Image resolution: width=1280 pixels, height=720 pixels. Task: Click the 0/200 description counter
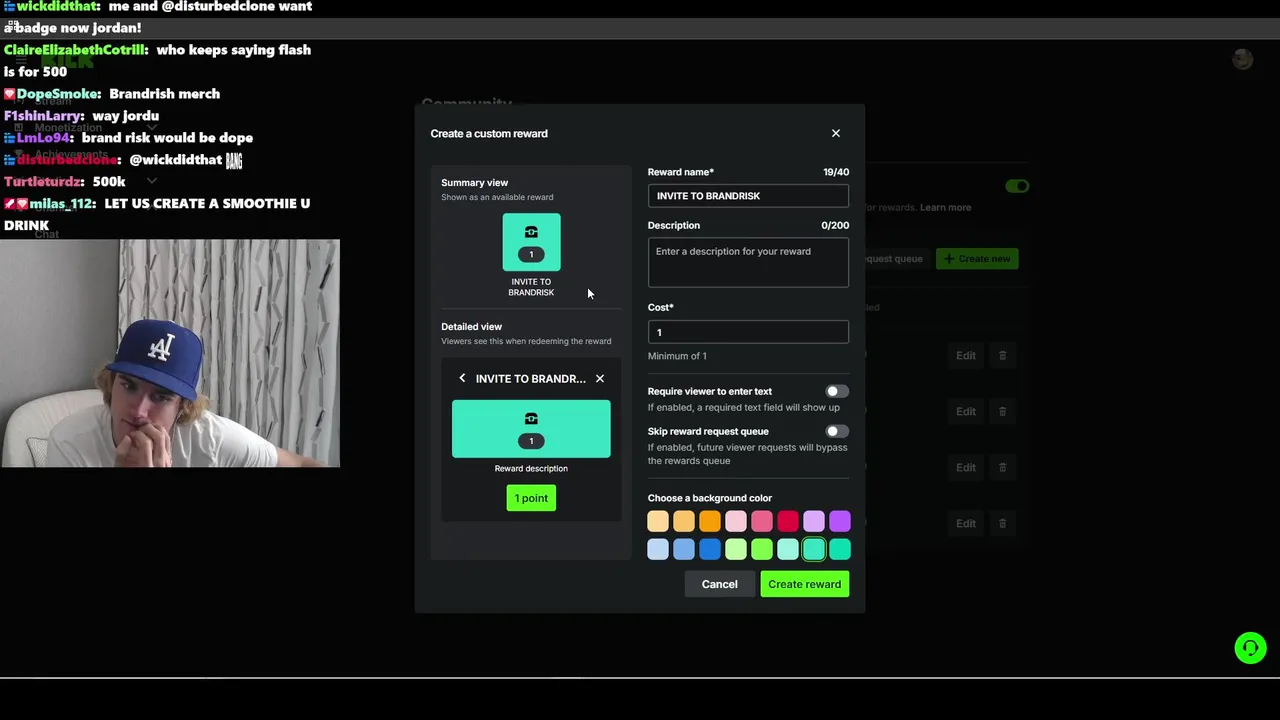[835, 226]
